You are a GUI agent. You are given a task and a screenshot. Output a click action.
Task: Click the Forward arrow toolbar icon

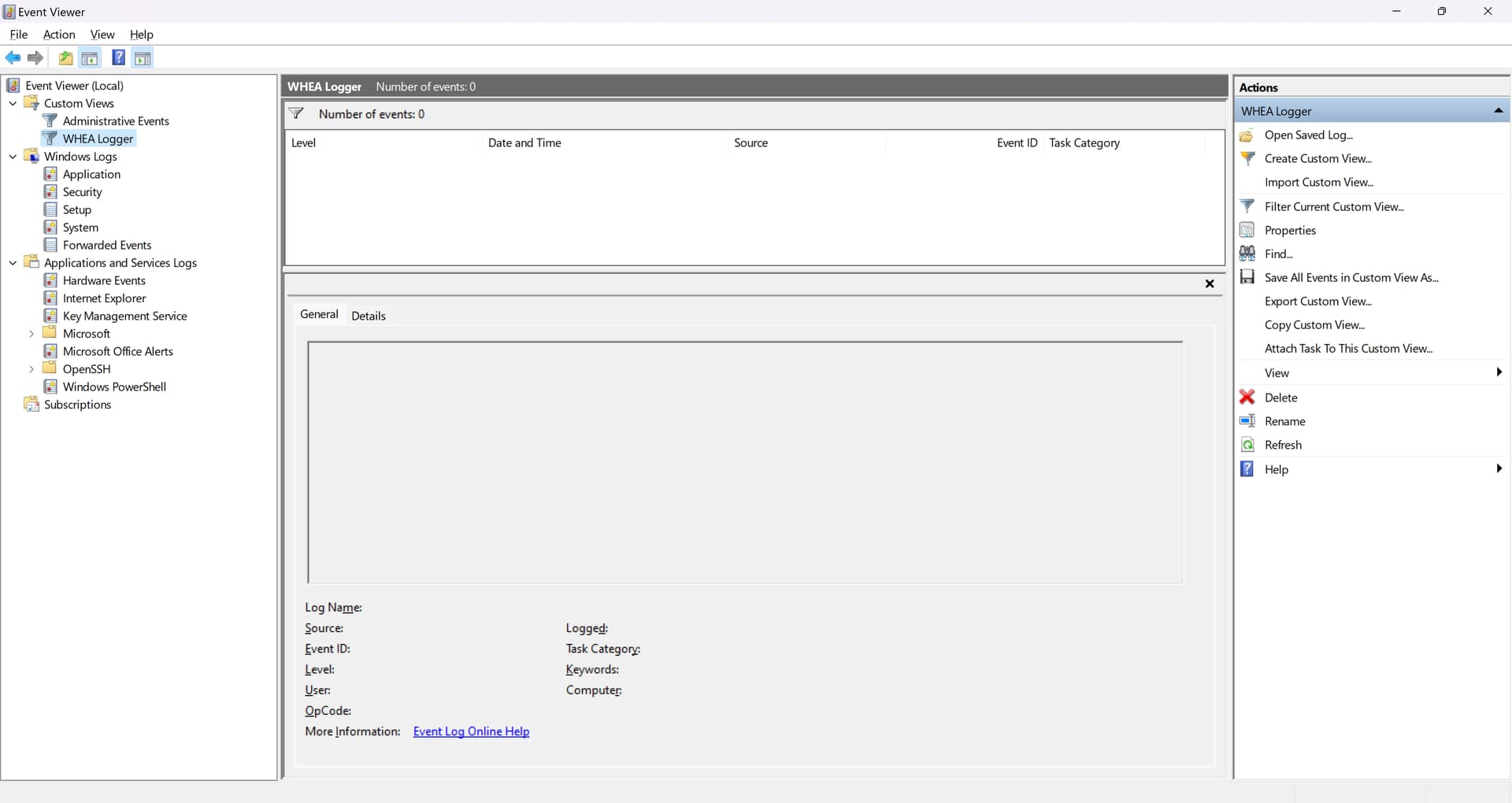click(35, 57)
